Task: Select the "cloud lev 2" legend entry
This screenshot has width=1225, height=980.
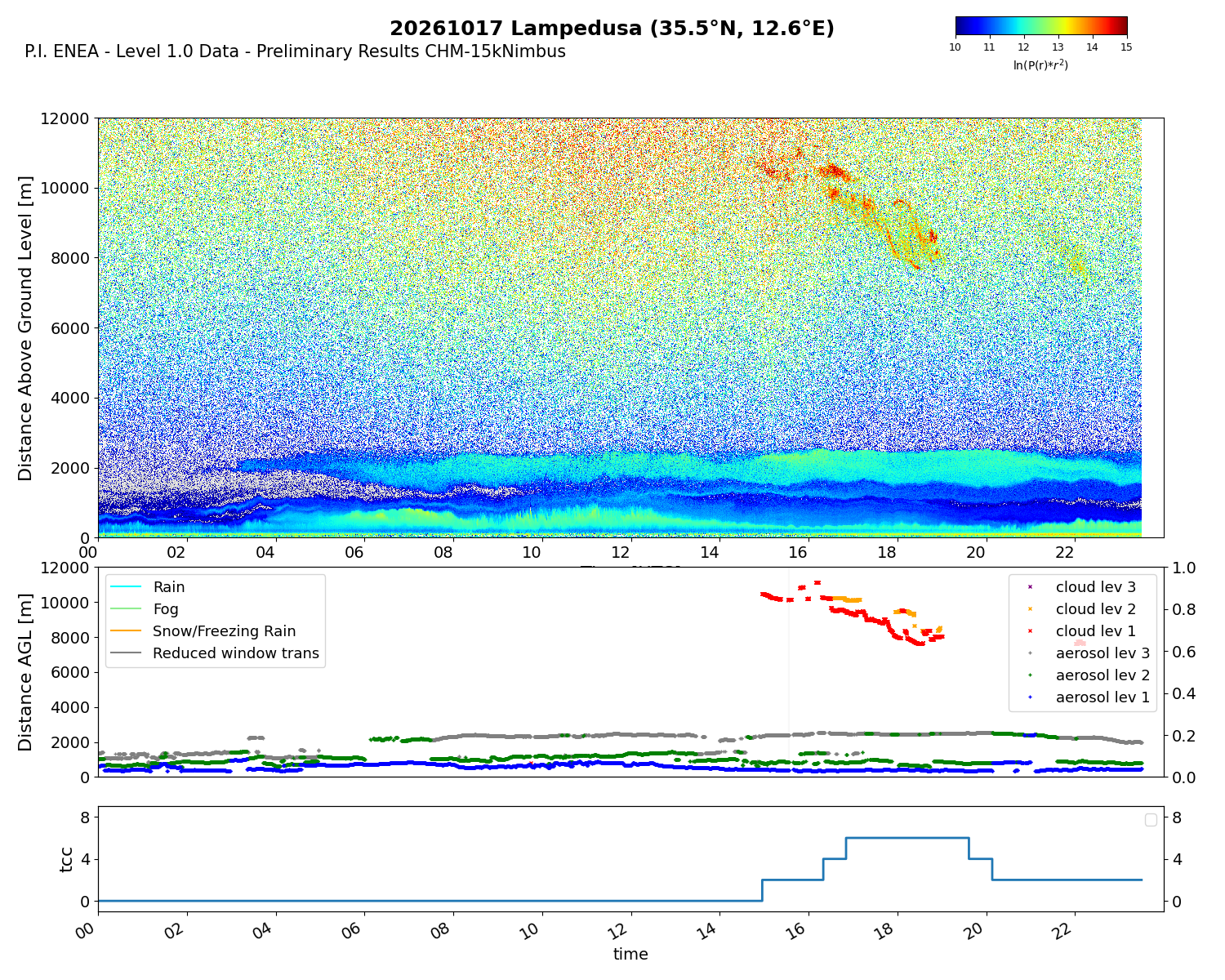Action: click(1082, 609)
